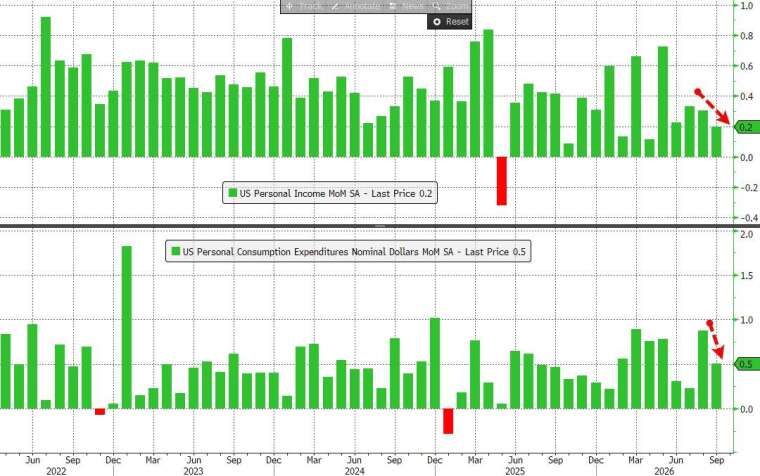This screenshot has height=476, width=760.
Task: Click the Reset button on the chart
Action: click(449, 21)
